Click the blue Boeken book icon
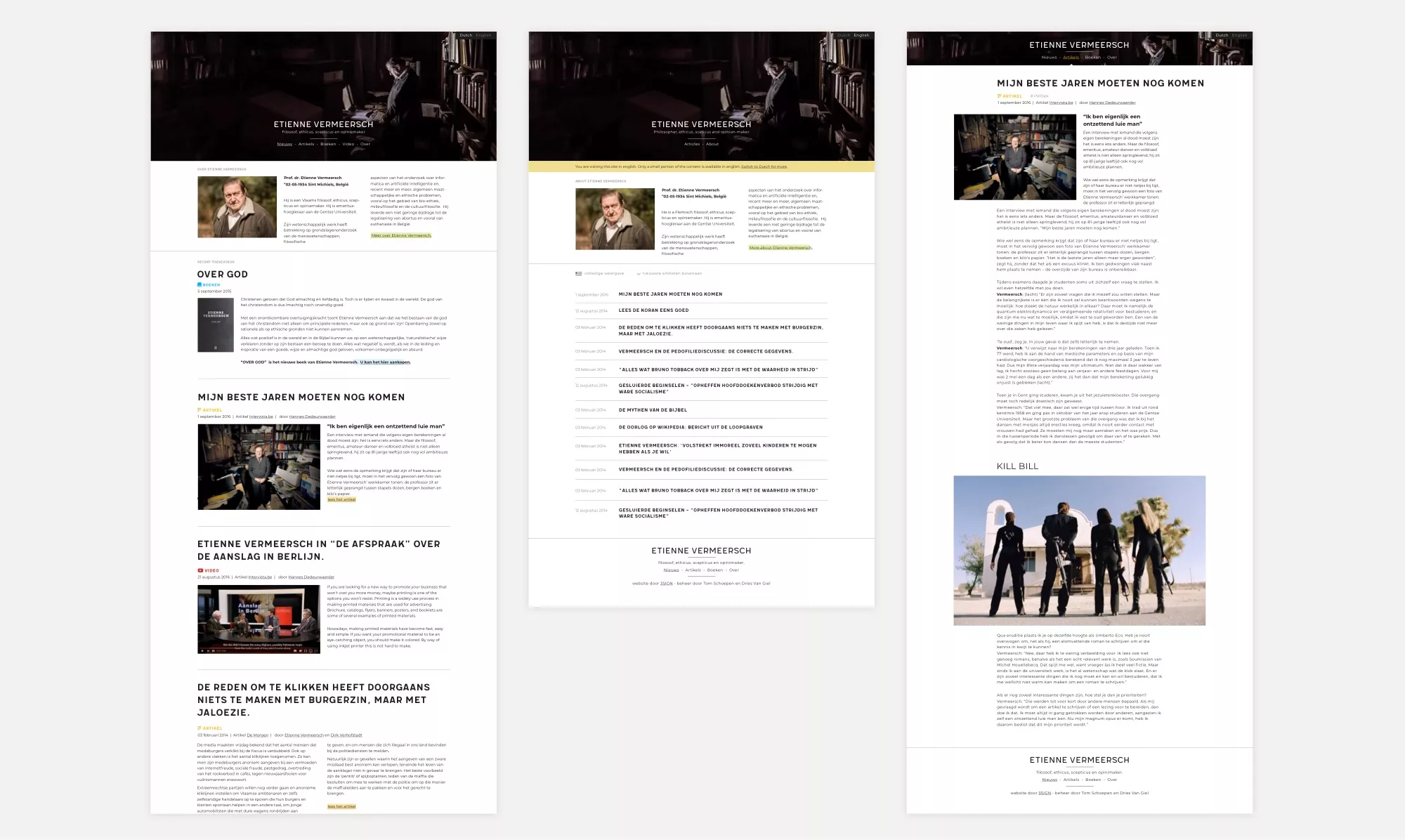This screenshot has width=1405, height=840. point(200,285)
